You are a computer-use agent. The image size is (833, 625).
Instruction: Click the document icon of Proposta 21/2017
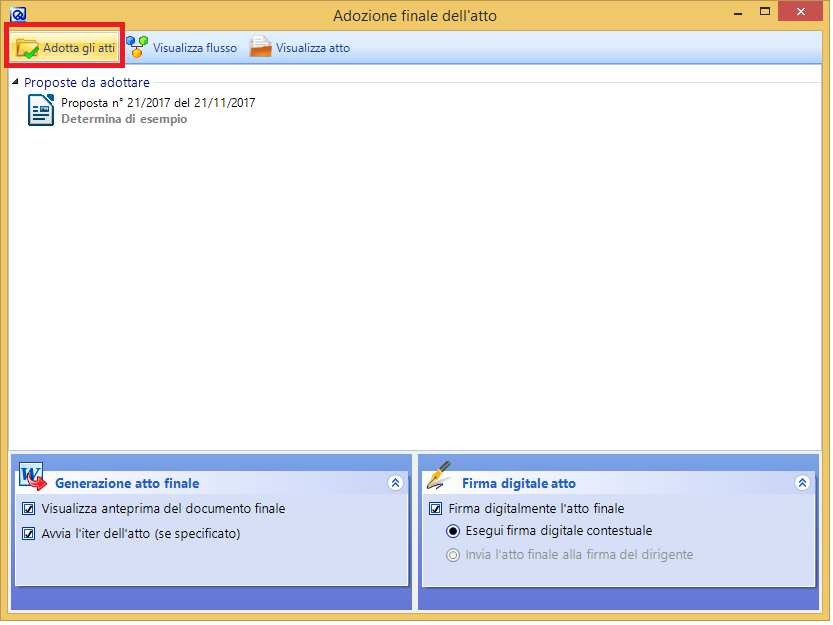point(41,110)
